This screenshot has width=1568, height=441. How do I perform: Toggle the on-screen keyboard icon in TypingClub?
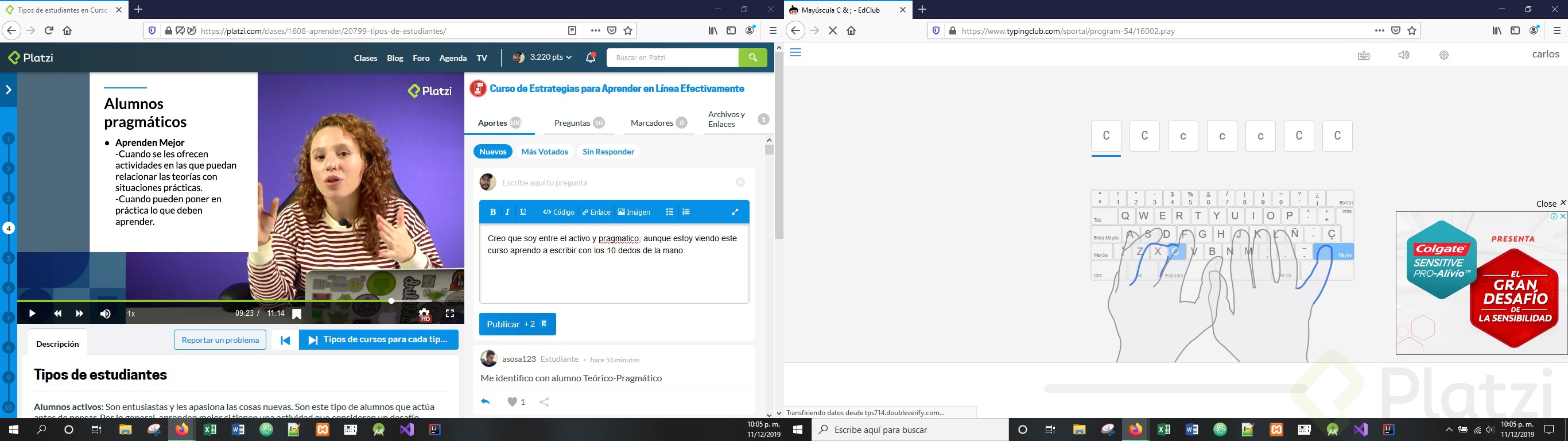pos(1364,56)
